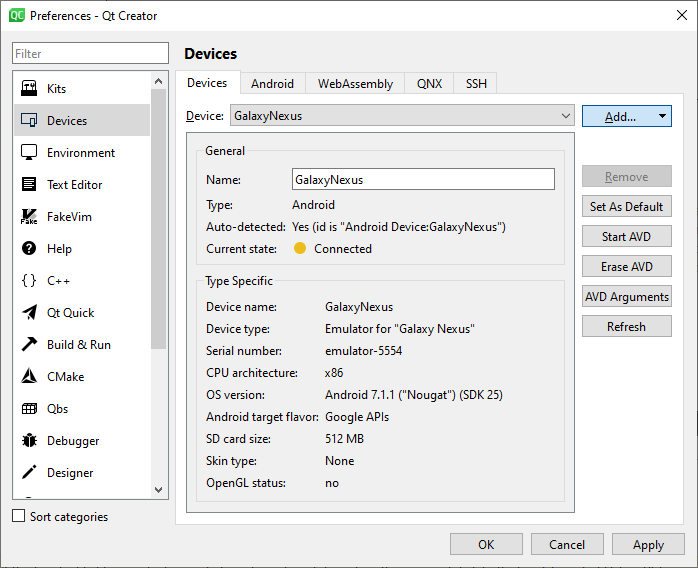698x568 pixels.
Task: Click the Apply button
Action: [x=648, y=544]
